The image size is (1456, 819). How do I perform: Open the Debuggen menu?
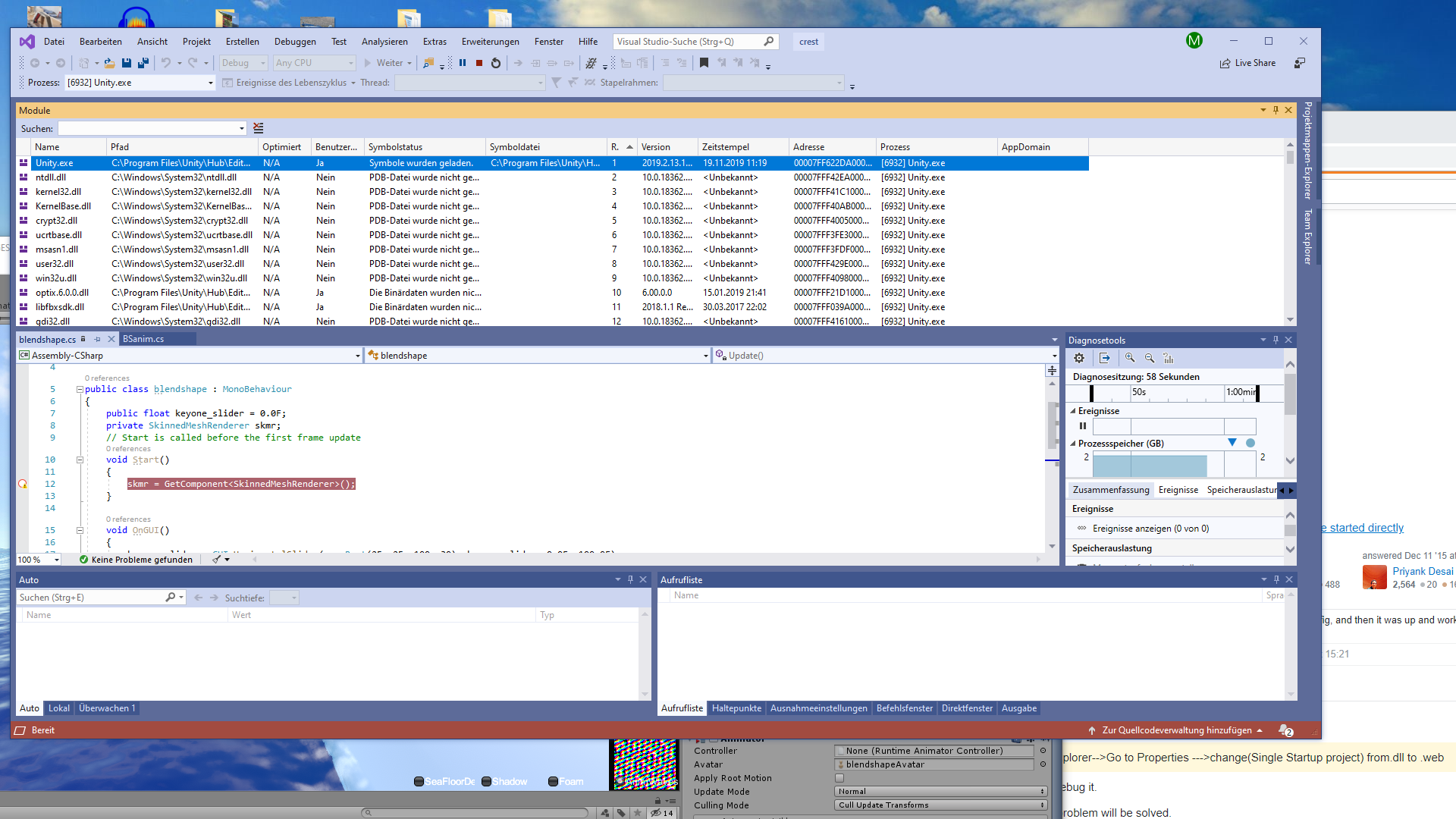click(295, 42)
